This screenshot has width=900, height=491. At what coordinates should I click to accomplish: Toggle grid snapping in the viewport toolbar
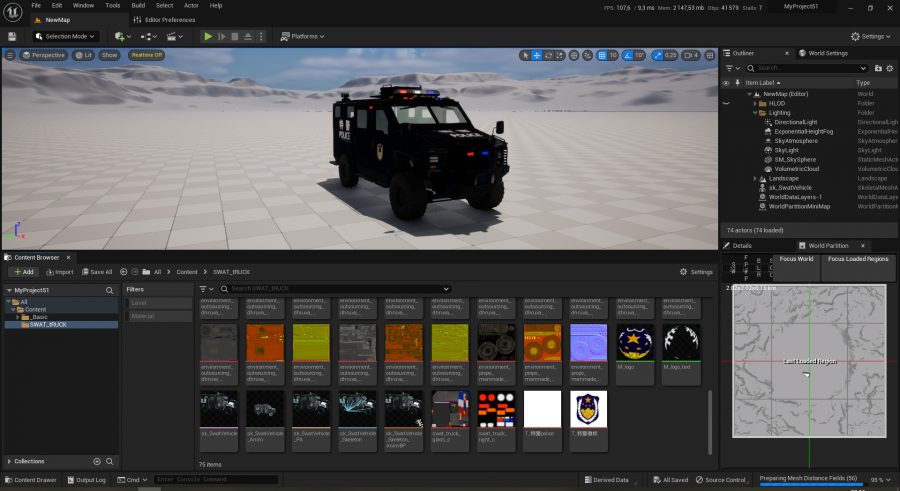point(602,55)
